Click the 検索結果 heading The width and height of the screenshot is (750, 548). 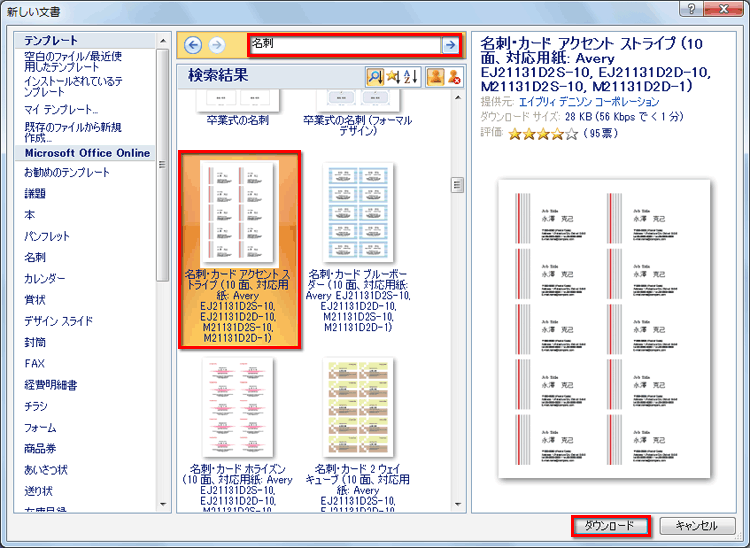point(218,76)
